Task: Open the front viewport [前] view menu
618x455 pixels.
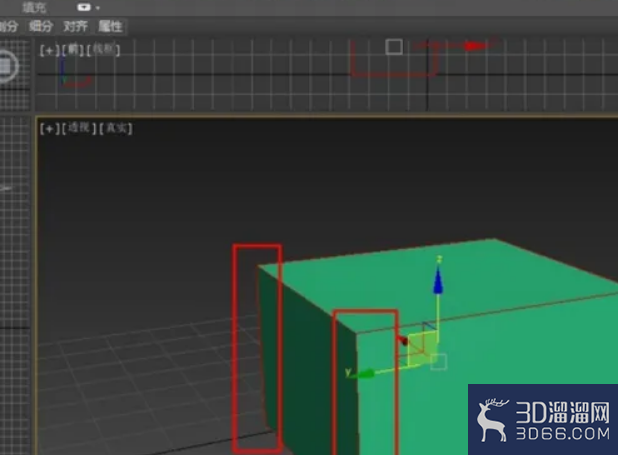Action: click(73, 50)
